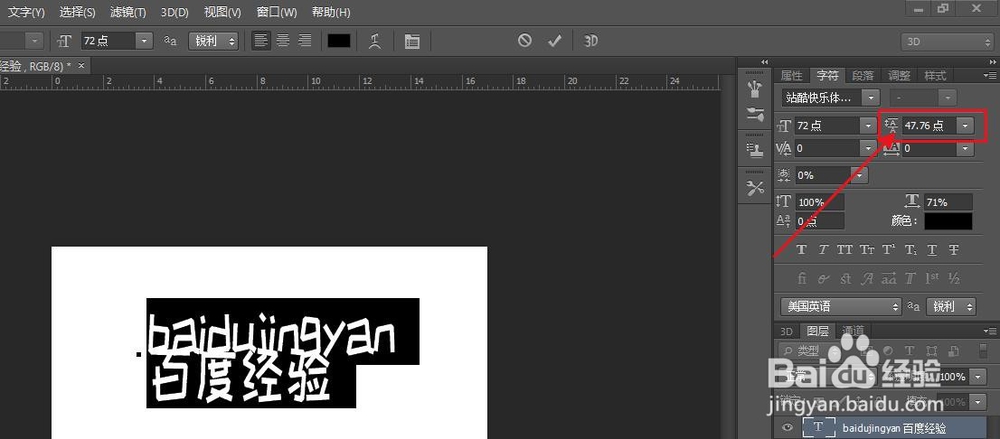Toggle standard ligatures fi button
Screen dimensions: 1000x439
(x=802, y=279)
